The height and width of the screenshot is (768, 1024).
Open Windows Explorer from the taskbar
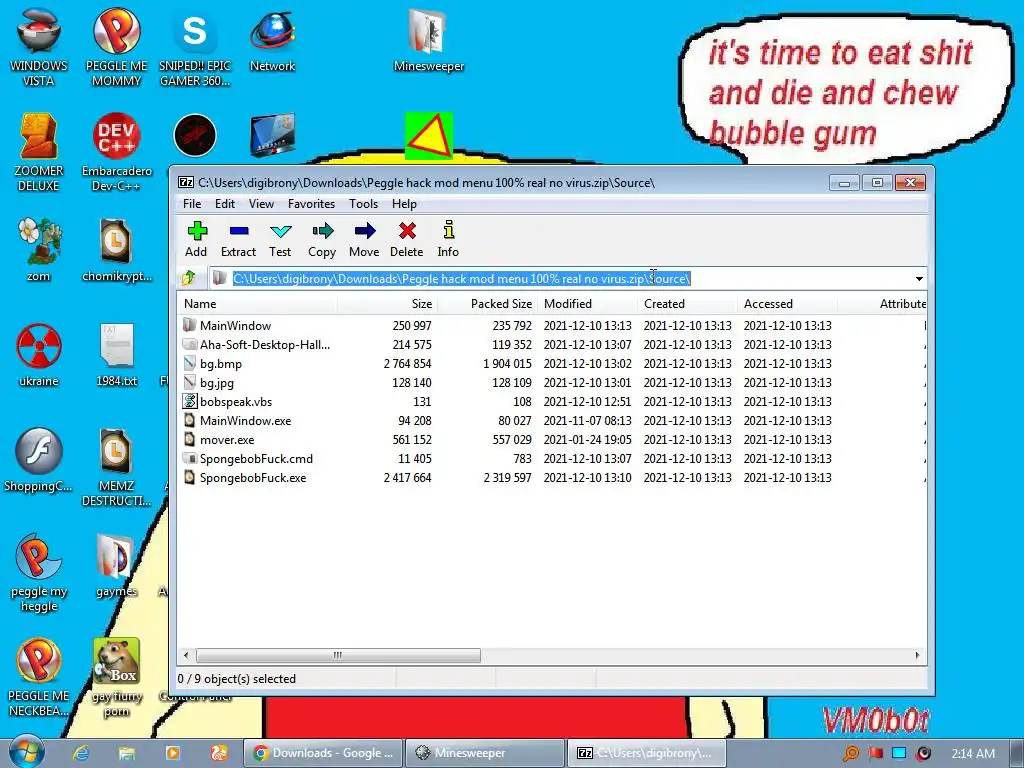click(127, 753)
